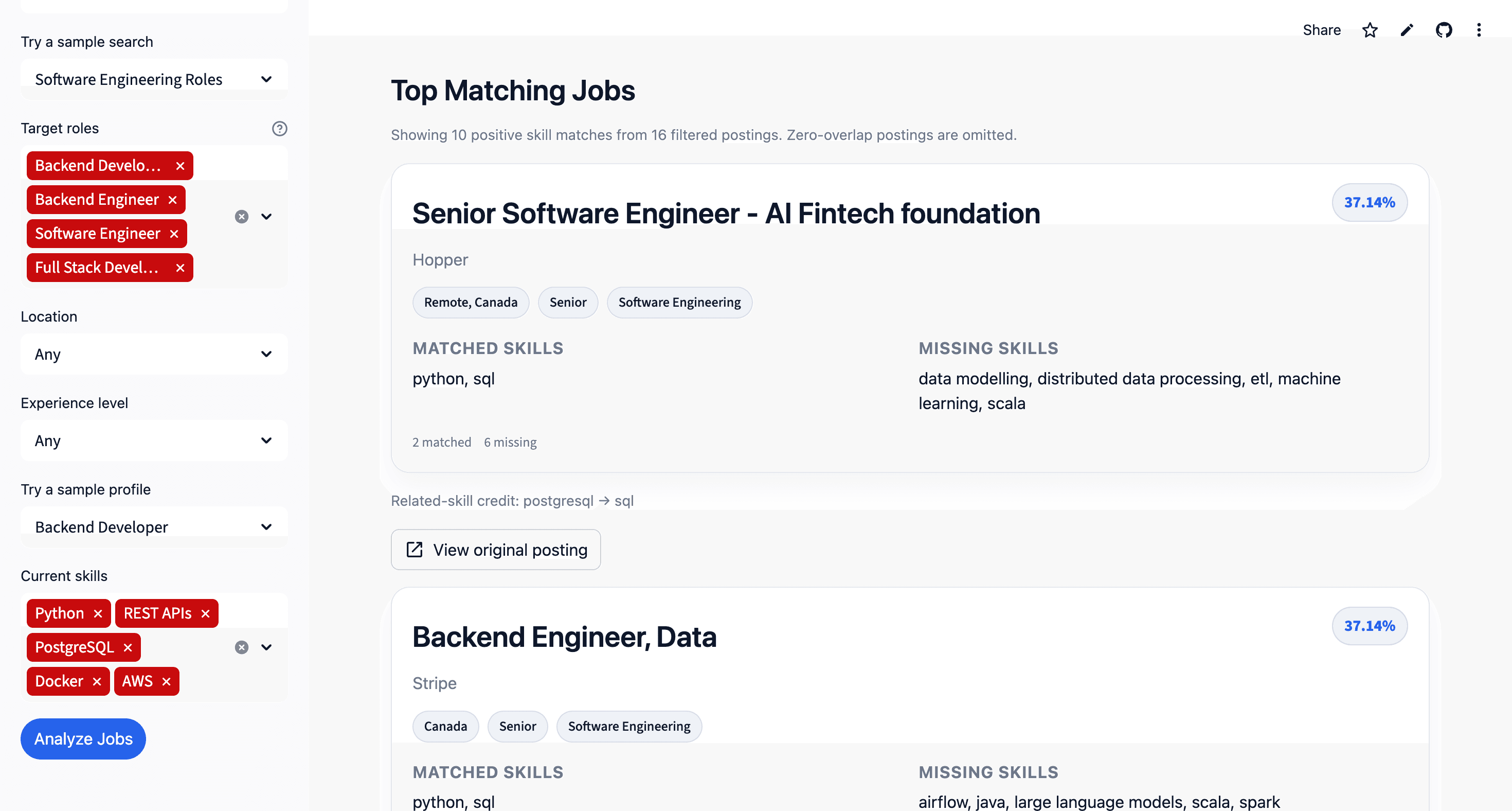The image size is (1512, 811).
Task: Open the Experience level dropdown
Action: click(154, 440)
